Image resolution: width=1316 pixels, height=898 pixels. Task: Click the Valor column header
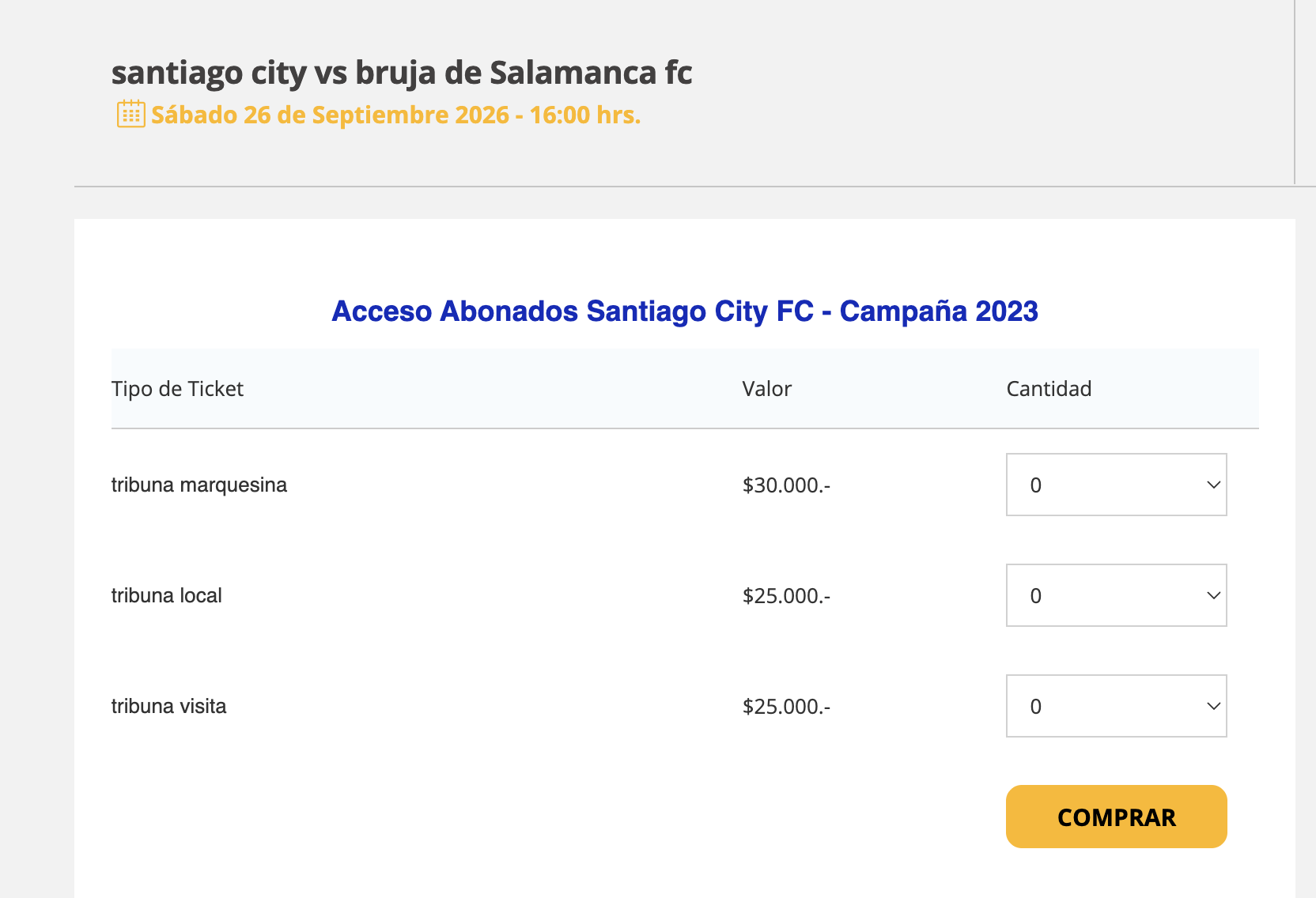pyautogui.click(x=766, y=389)
